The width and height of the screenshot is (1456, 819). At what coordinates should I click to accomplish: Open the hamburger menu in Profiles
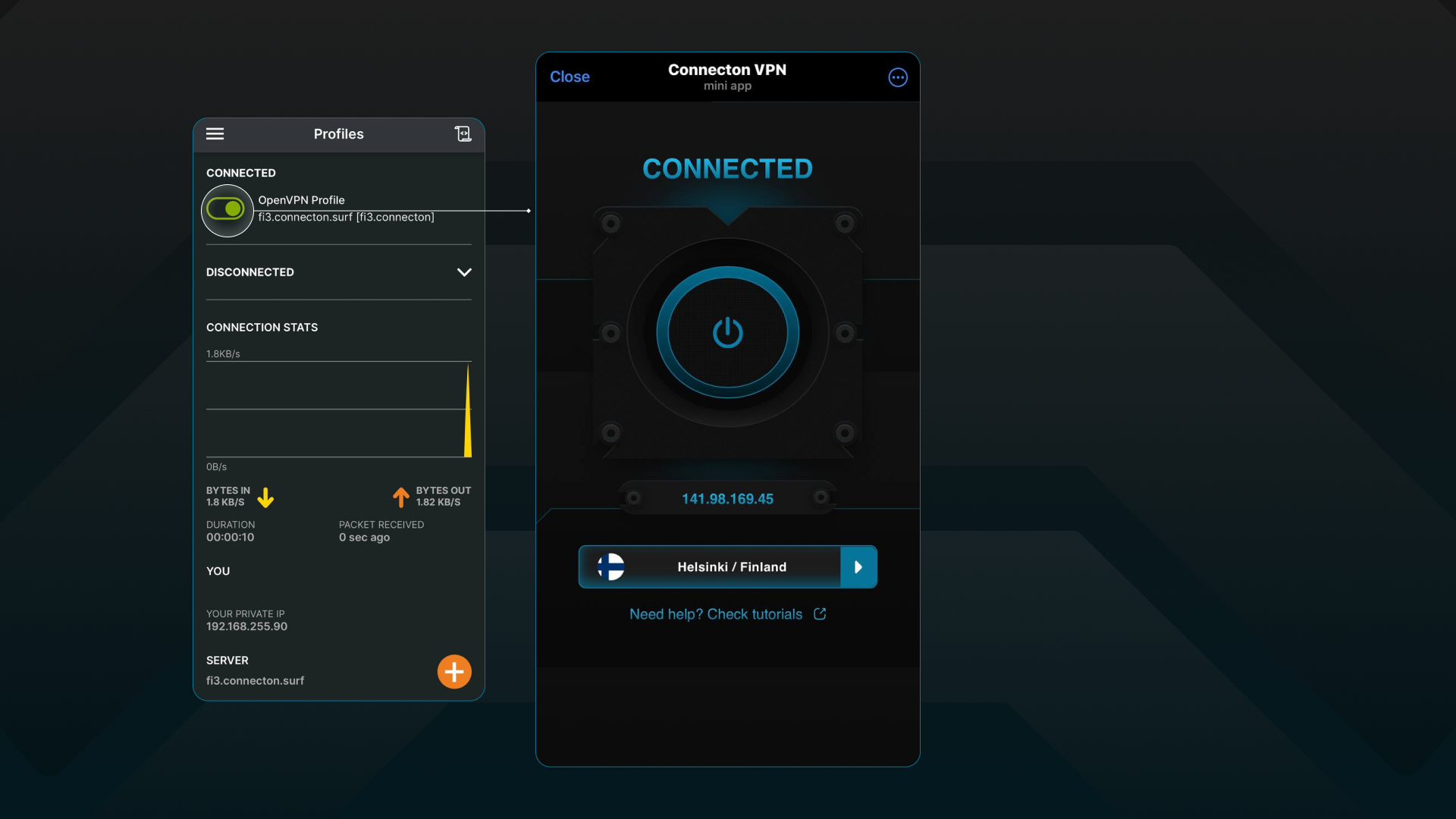click(215, 134)
